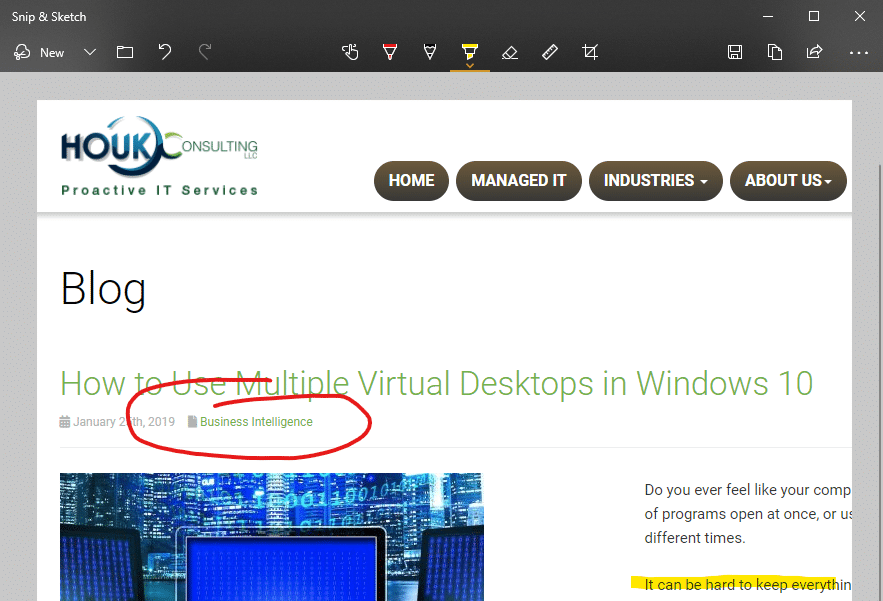Screen dimensions: 883x601
Task: Expand the New snip delay dropdown arrow
Action: coord(90,52)
